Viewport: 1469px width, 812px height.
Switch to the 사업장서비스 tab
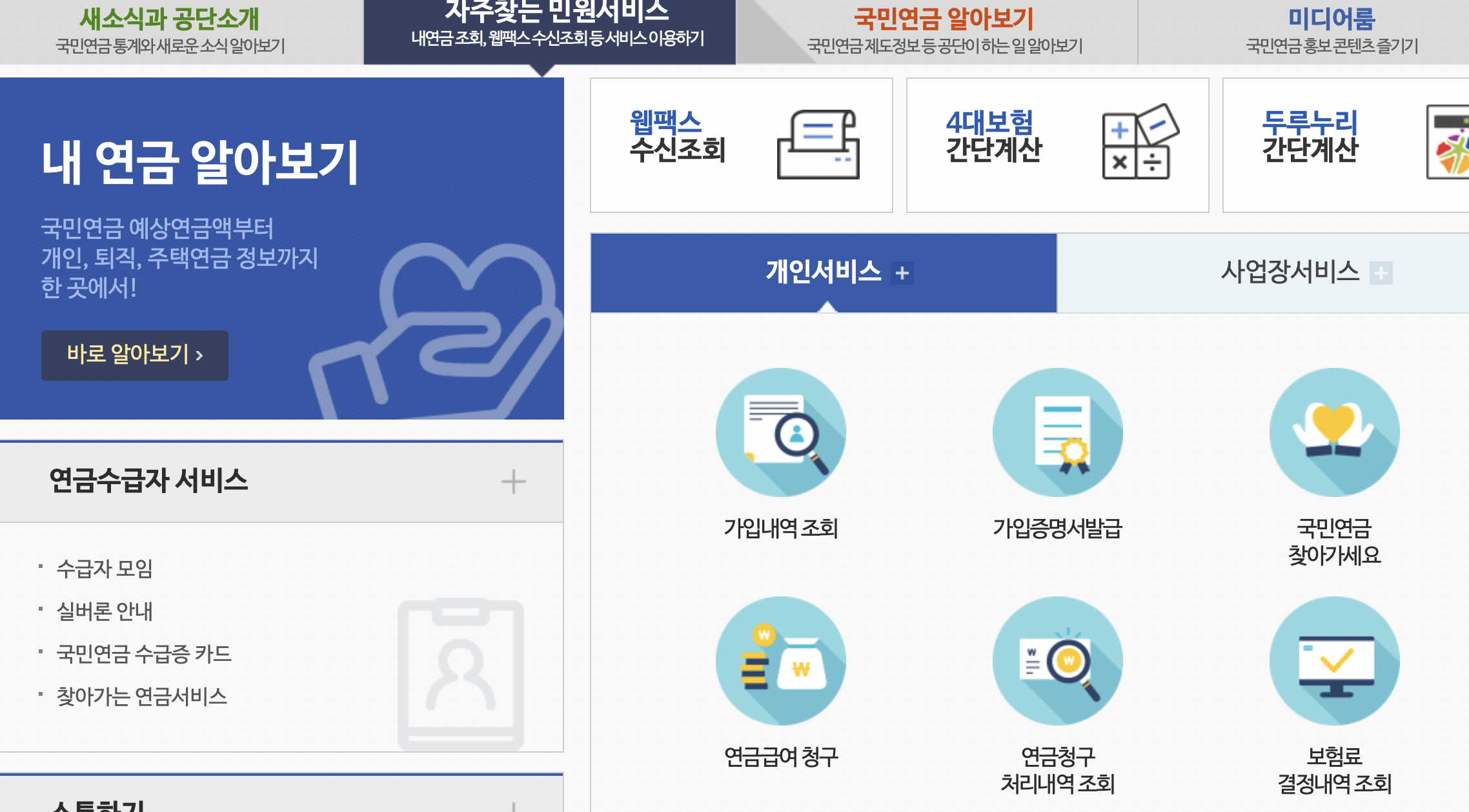point(1288,272)
